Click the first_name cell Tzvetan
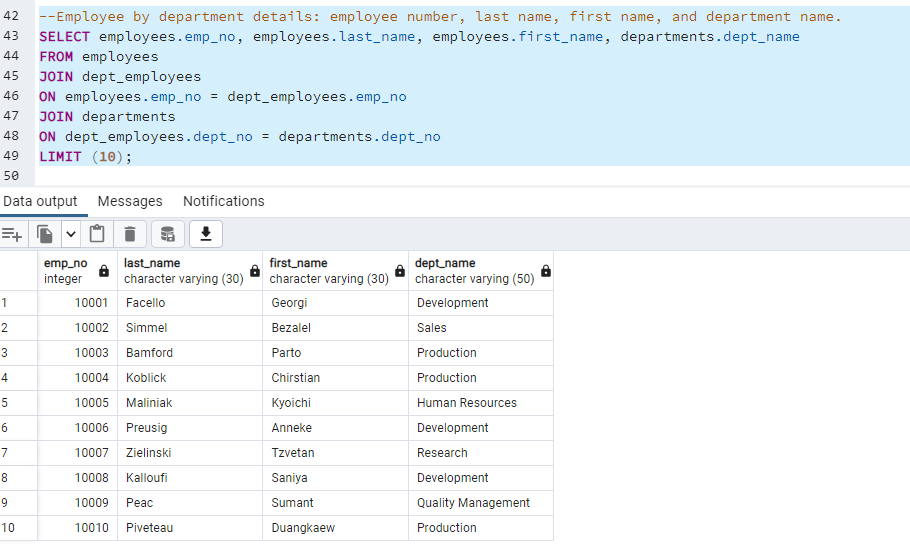 pyautogui.click(x=335, y=453)
